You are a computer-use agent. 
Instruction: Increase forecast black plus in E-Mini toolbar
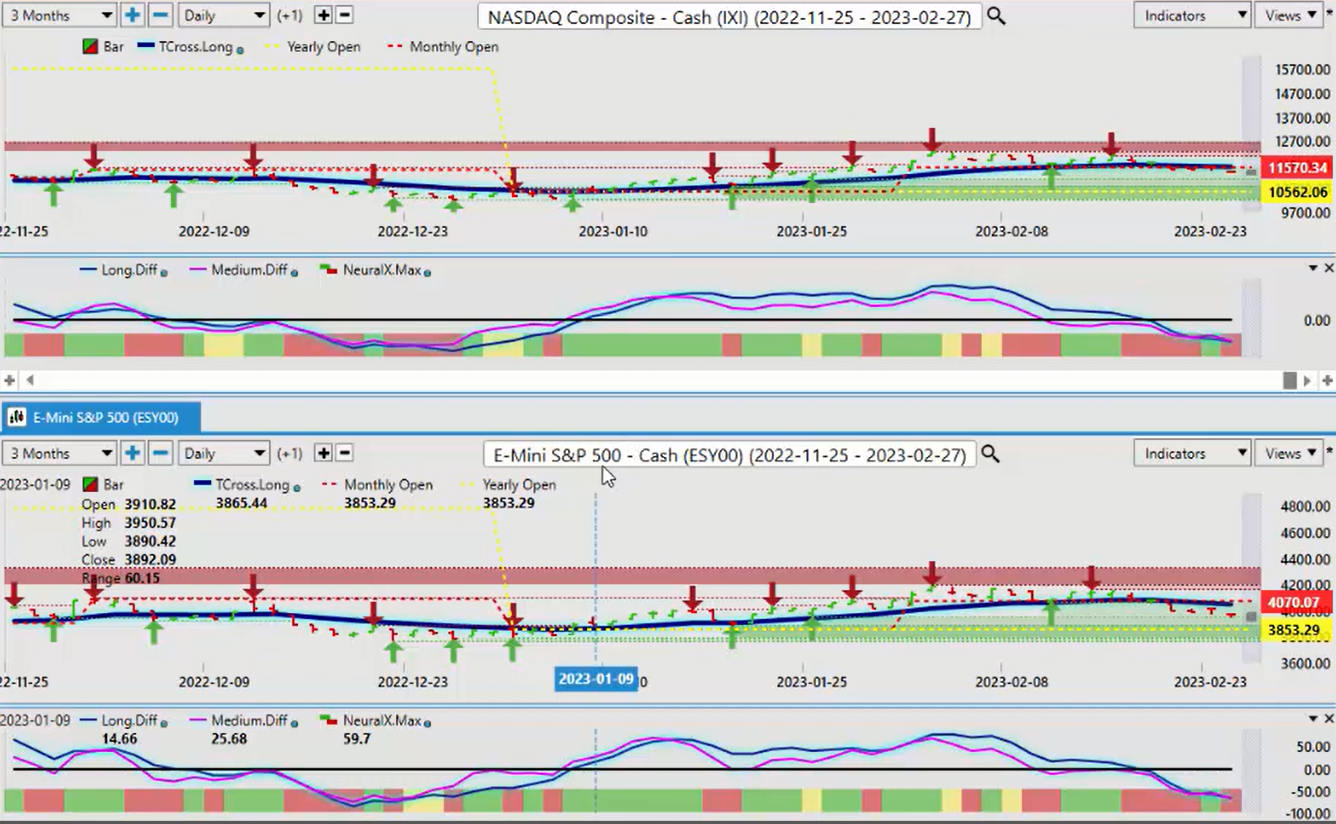(x=323, y=453)
